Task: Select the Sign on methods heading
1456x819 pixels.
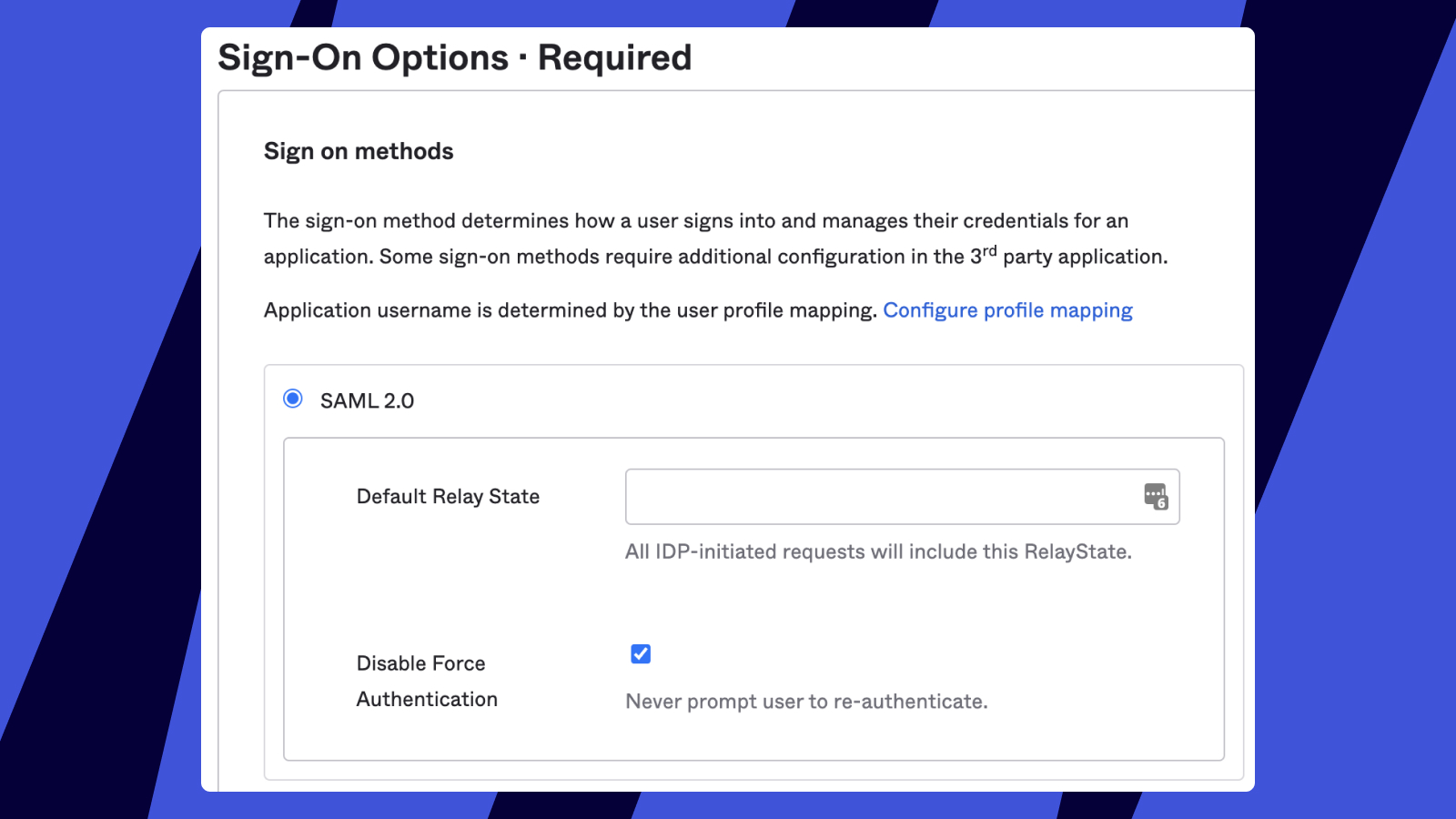Action: pos(358,151)
